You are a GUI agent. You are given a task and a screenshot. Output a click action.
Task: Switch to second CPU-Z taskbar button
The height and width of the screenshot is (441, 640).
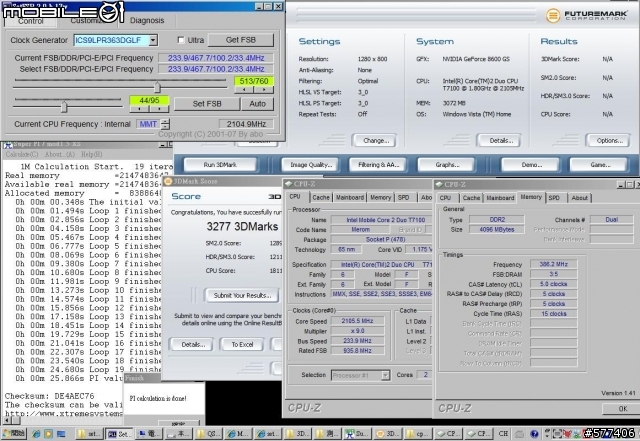pos(479,434)
